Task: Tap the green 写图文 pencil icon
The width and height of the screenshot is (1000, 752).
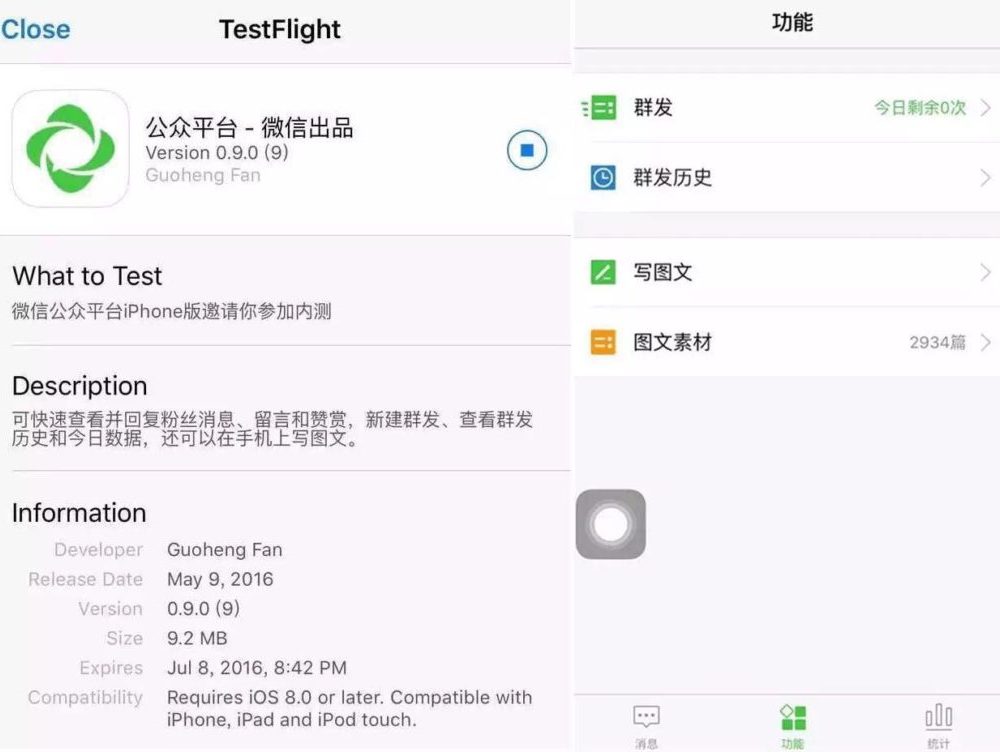Action: point(602,272)
